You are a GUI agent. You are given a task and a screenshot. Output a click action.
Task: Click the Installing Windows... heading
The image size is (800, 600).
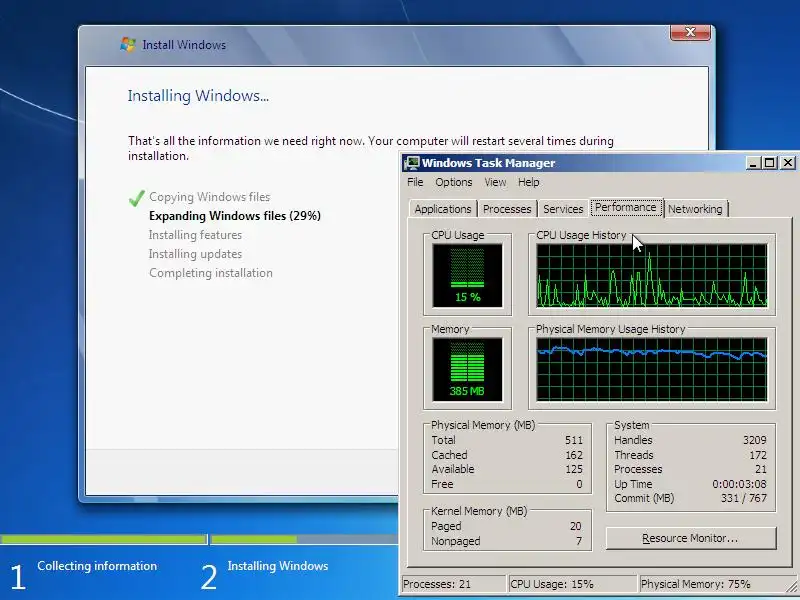click(x=198, y=96)
